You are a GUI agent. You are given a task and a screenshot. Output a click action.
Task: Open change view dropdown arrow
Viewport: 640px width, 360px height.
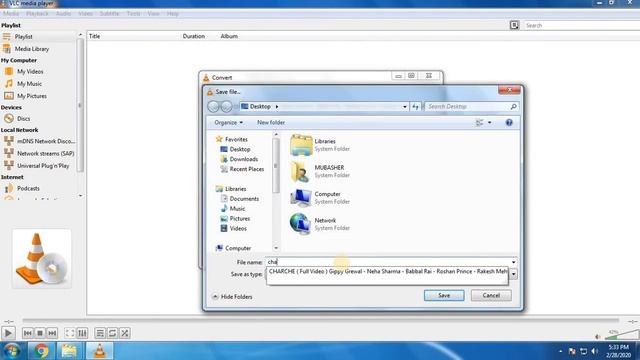(x=489, y=122)
